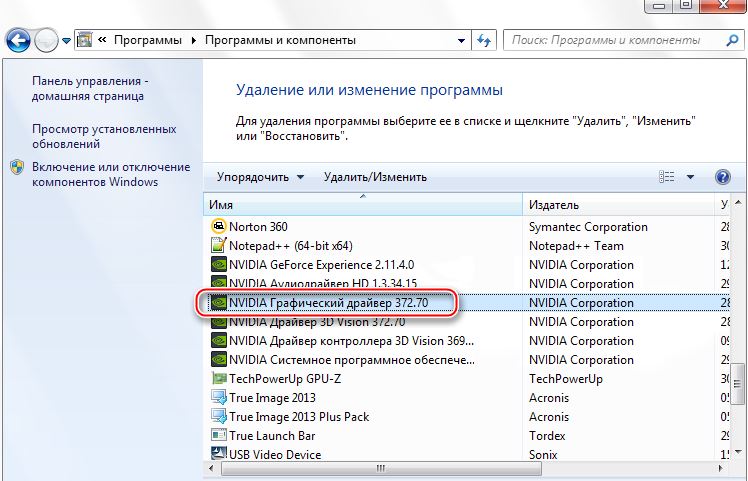Click the Программы и компоненты breadcrumb
Image resolution: width=748 pixels, height=481 pixels.
point(280,40)
